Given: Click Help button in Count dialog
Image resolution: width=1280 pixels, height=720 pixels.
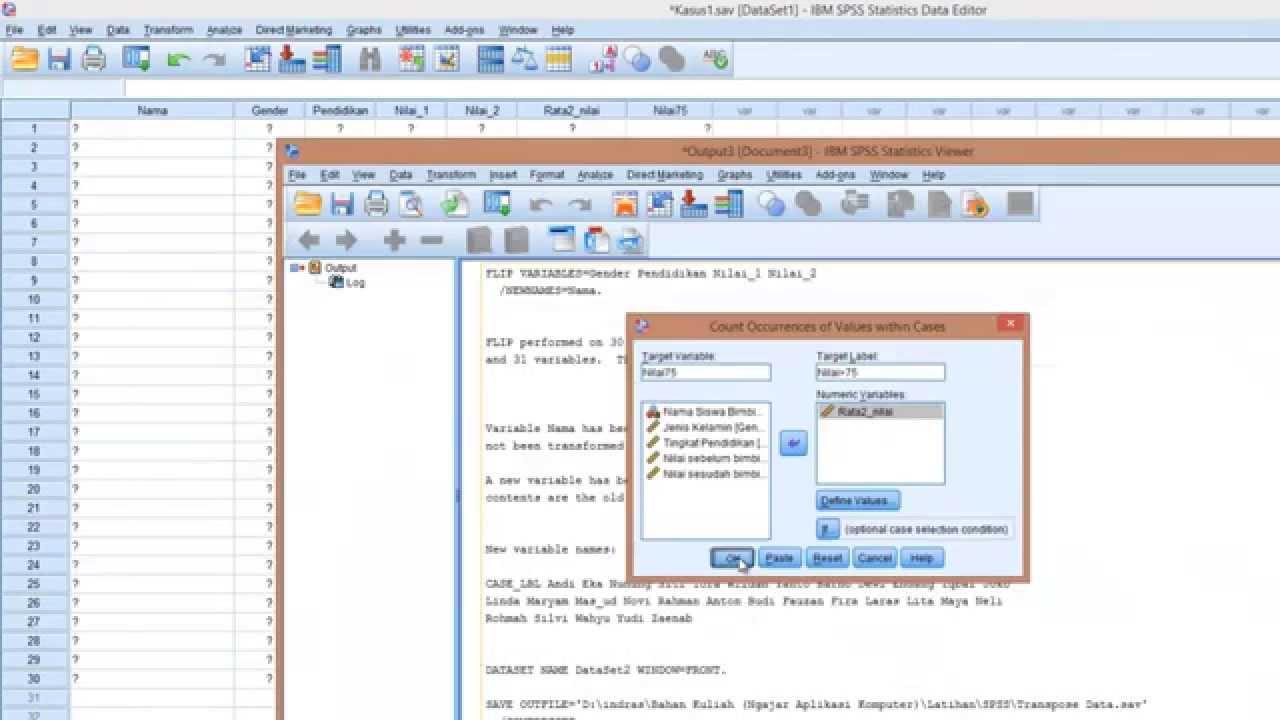Looking at the screenshot, I should coord(922,558).
